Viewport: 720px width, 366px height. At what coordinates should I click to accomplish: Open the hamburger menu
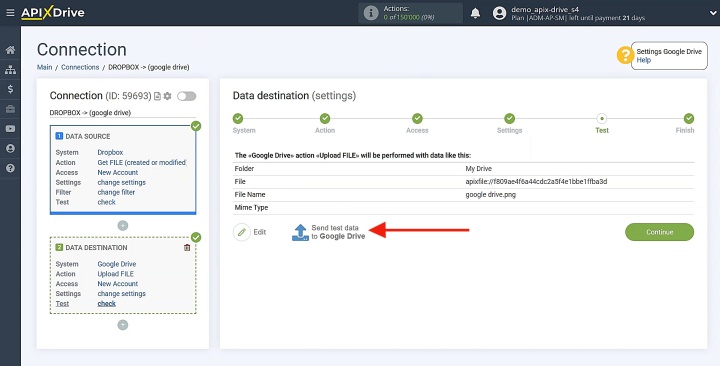click(x=10, y=13)
